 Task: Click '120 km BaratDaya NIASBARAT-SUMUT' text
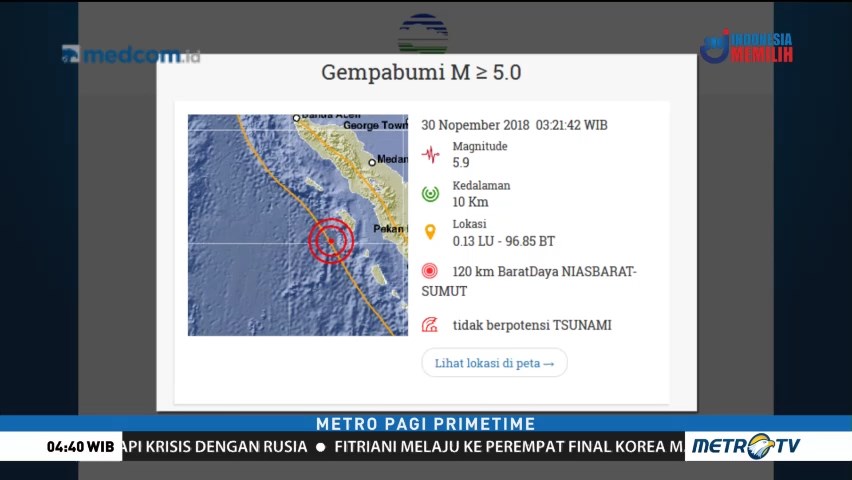[x=529, y=281]
